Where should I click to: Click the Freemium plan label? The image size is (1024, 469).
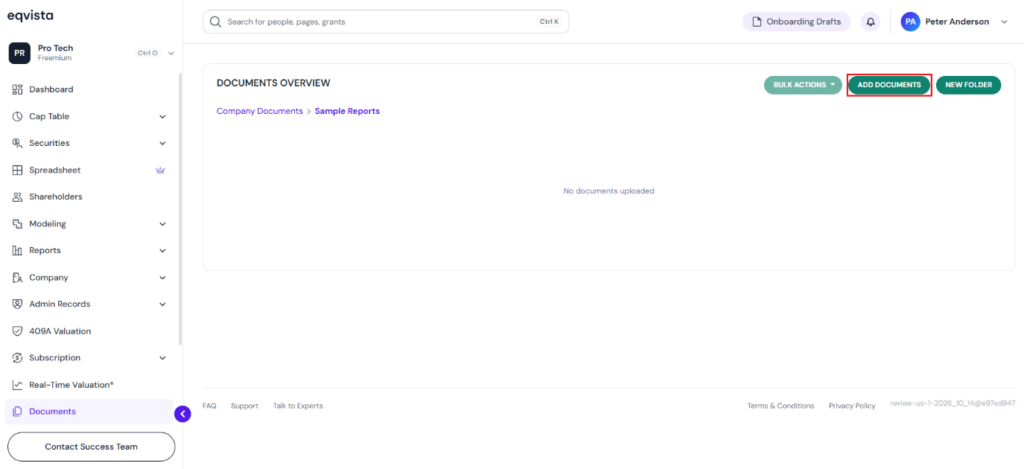click(55, 58)
